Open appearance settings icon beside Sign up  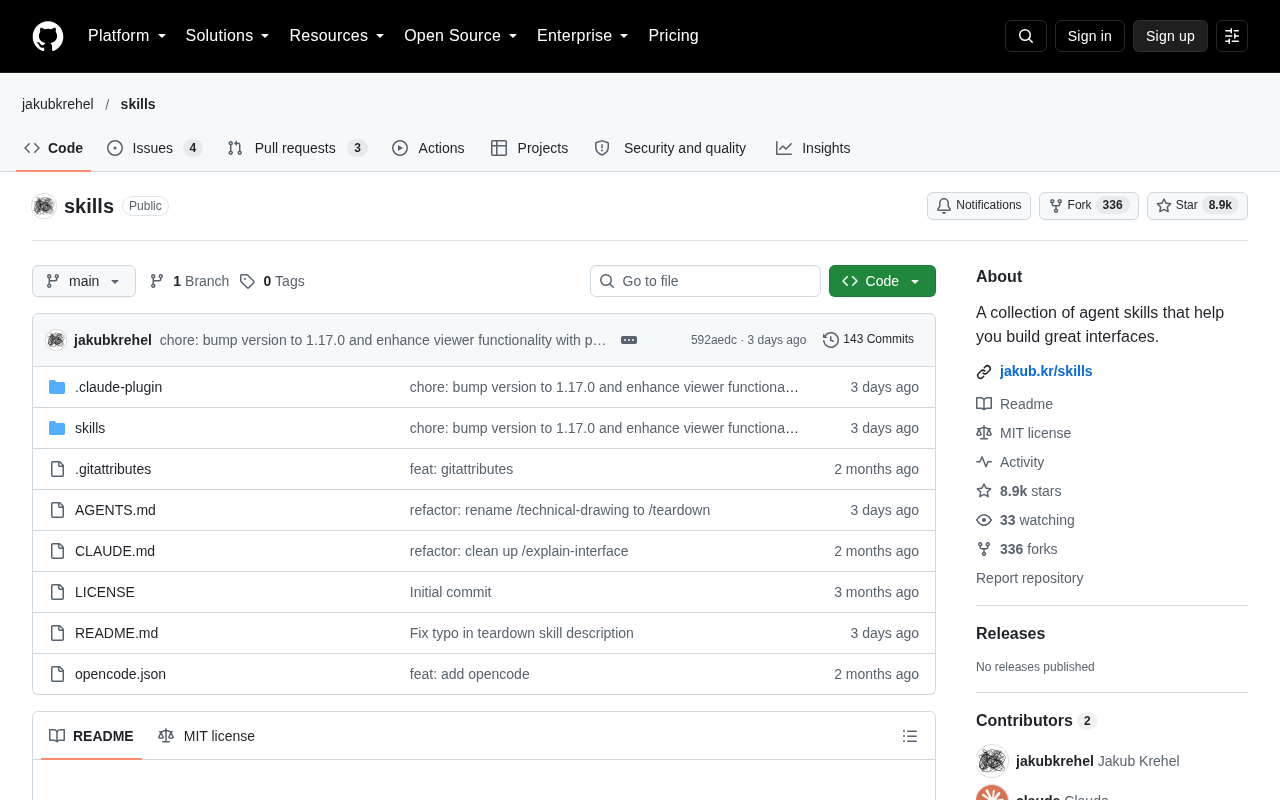click(x=1232, y=36)
